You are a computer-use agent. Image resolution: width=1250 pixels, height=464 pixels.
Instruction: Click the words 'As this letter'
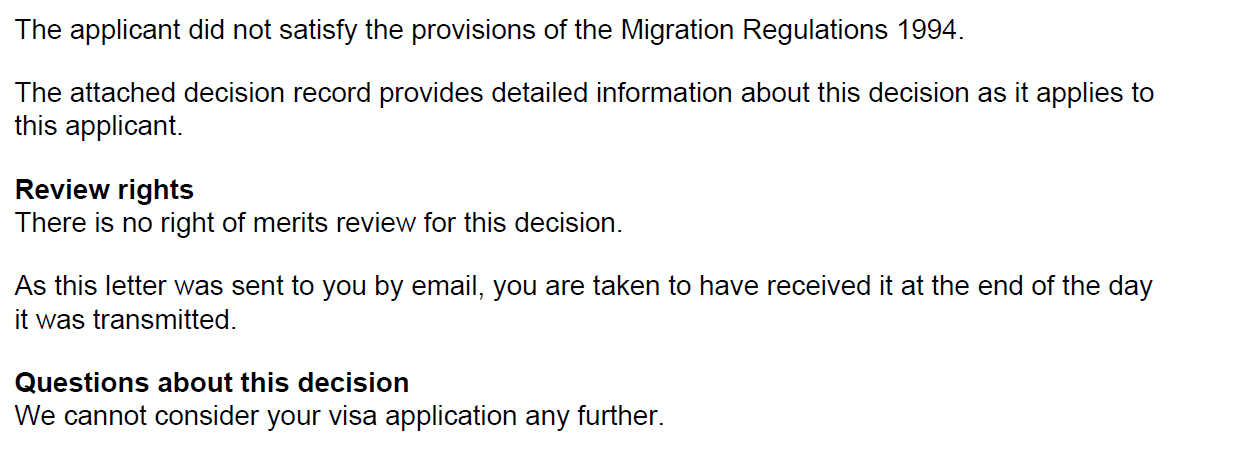point(92,287)
